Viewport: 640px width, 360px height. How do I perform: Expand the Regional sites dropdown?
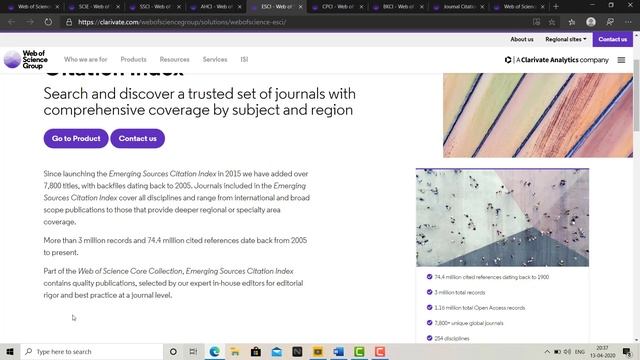[x=566, y=39]
